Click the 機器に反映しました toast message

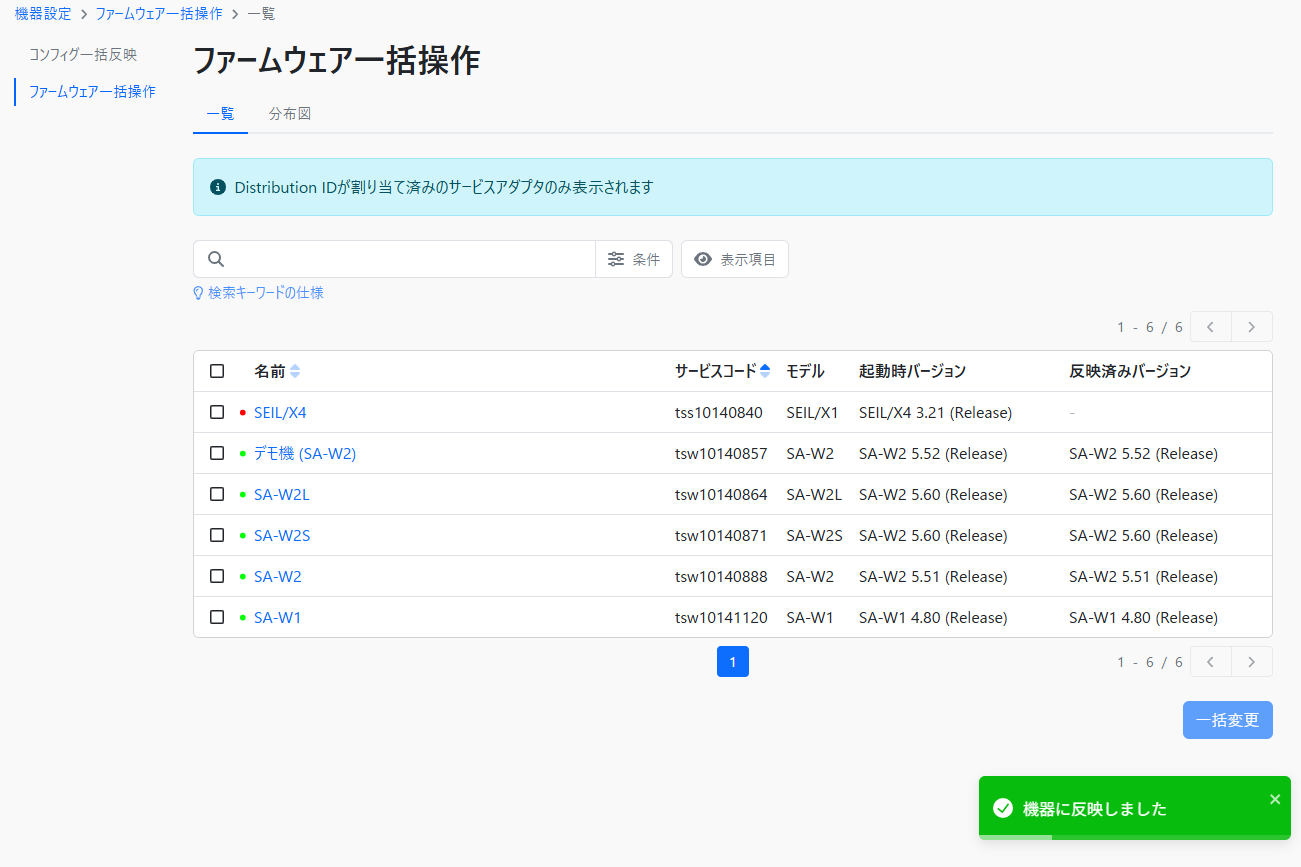point(1095,809)
